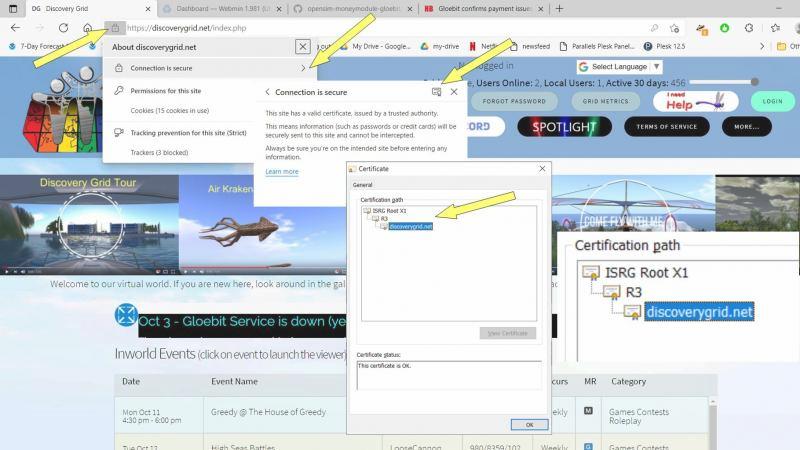Viewport: 800px width, 450px height.
Task: Close the Discovery Grid tab
Action: 148,9
